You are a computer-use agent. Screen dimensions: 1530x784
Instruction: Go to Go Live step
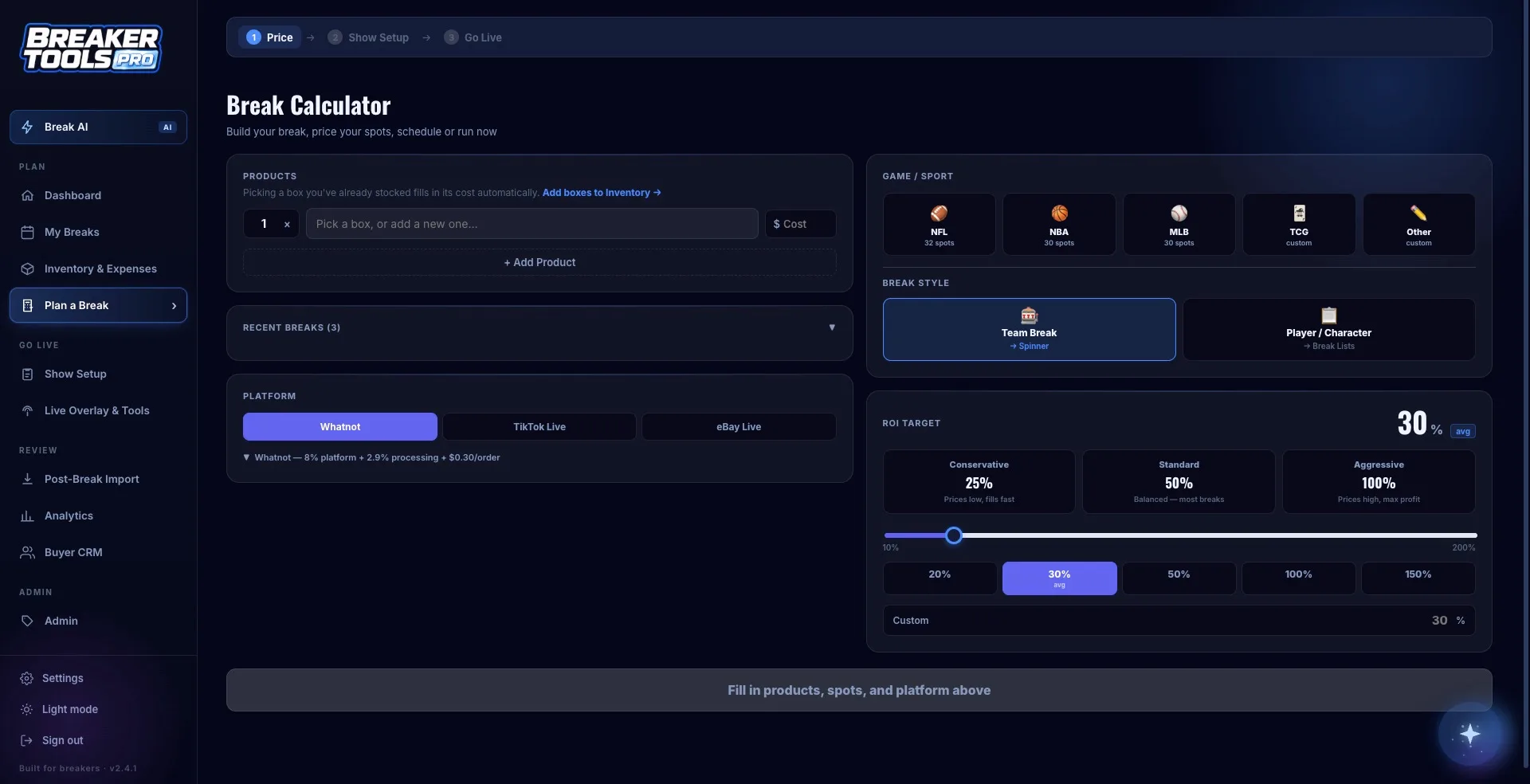click(x=473, y=37)
